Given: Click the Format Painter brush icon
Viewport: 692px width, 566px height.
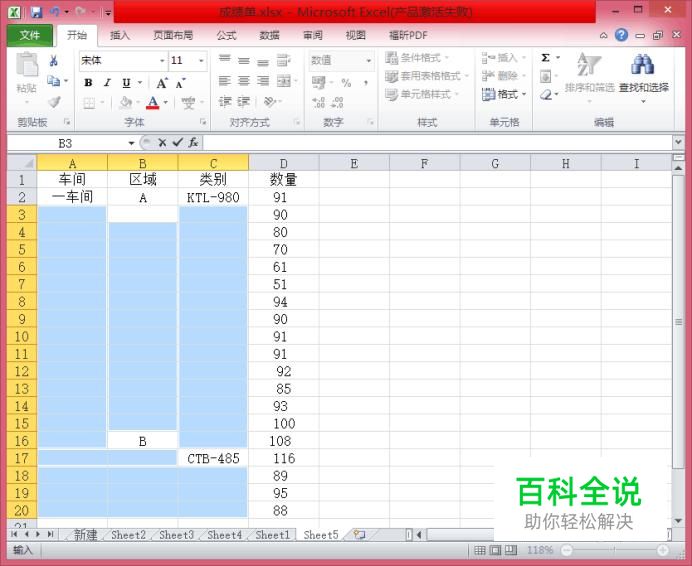Looking at the screenshot, I should [54, 102].
